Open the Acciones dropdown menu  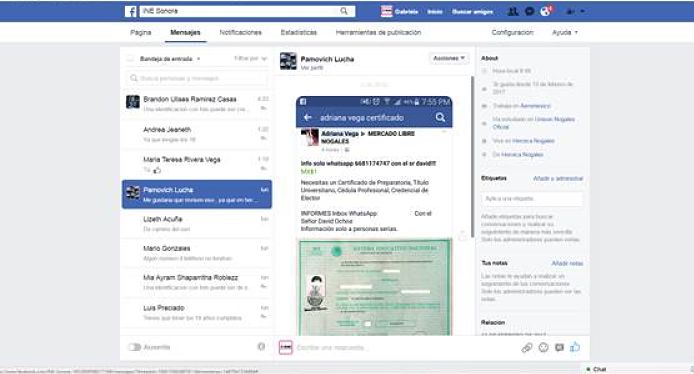pyautogui.click(x=449, y=58)
